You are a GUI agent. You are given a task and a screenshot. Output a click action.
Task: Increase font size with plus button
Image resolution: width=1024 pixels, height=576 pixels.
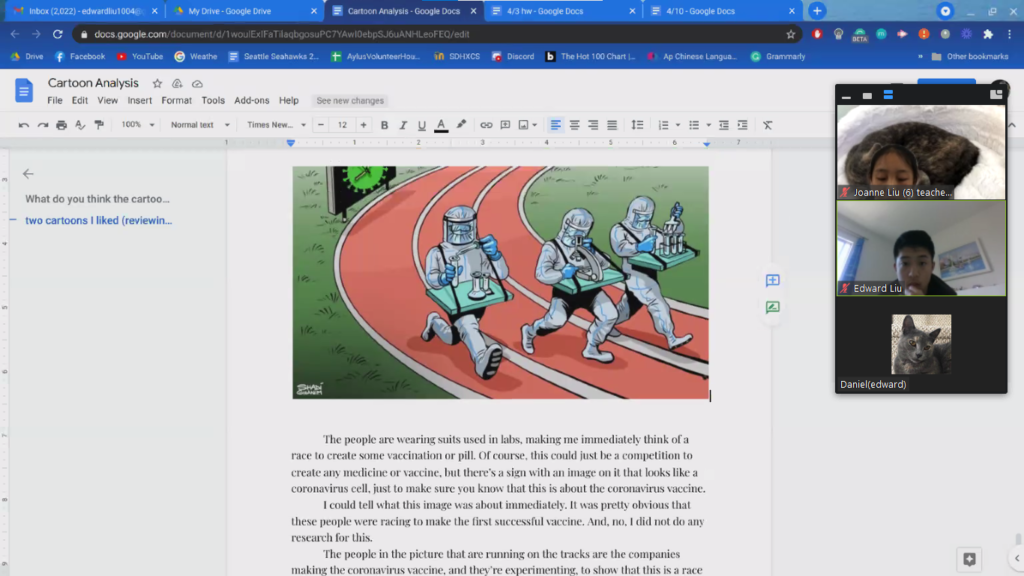click(363, 125)
